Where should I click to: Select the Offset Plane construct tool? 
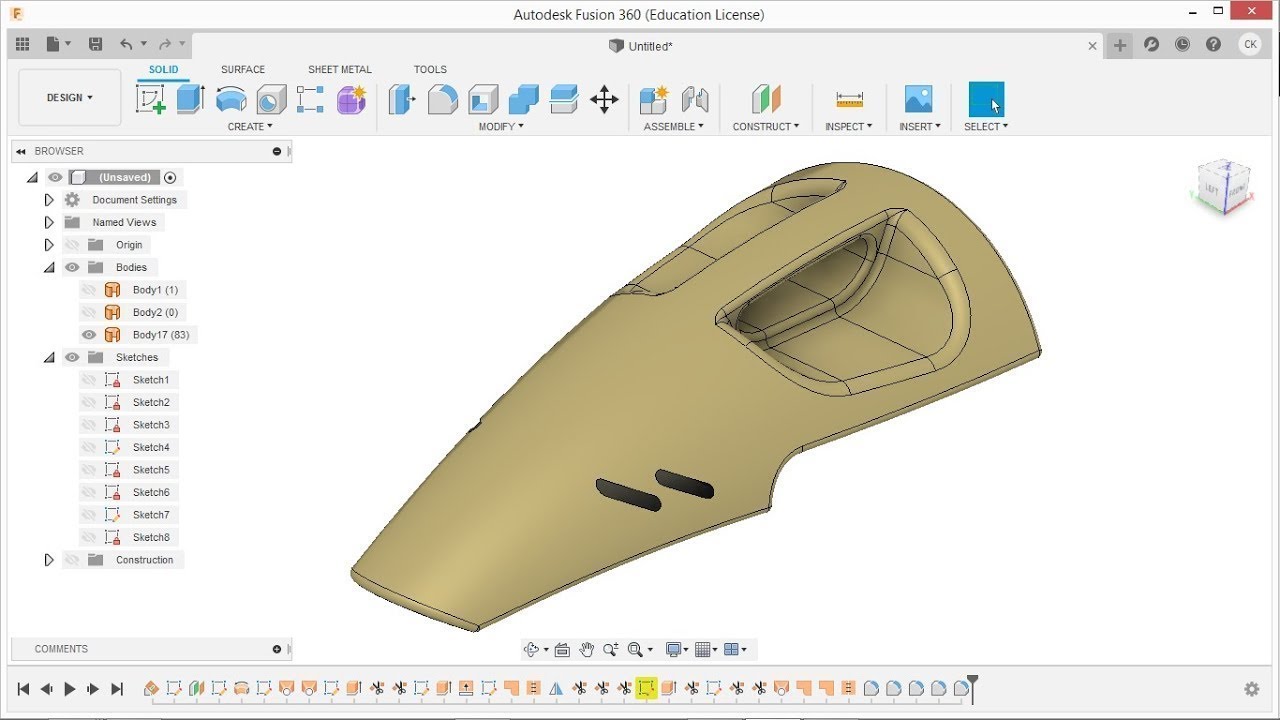766,99
